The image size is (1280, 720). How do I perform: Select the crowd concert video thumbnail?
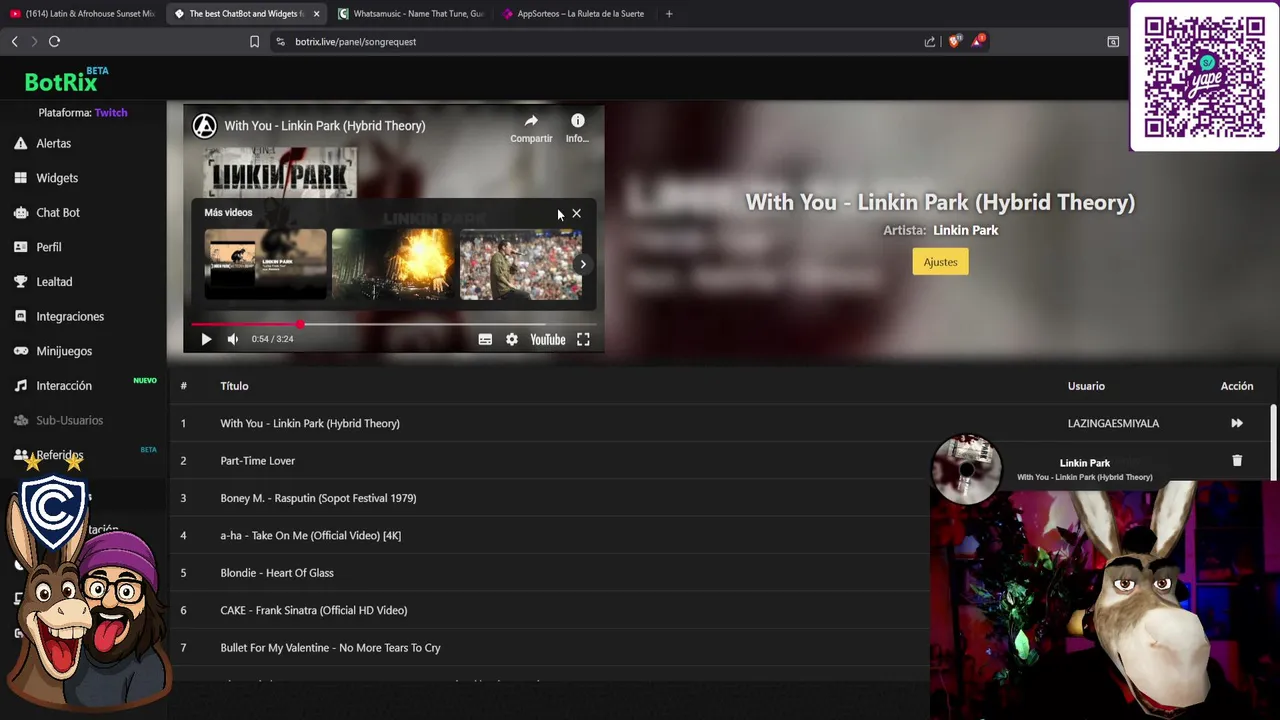point(520,264)
